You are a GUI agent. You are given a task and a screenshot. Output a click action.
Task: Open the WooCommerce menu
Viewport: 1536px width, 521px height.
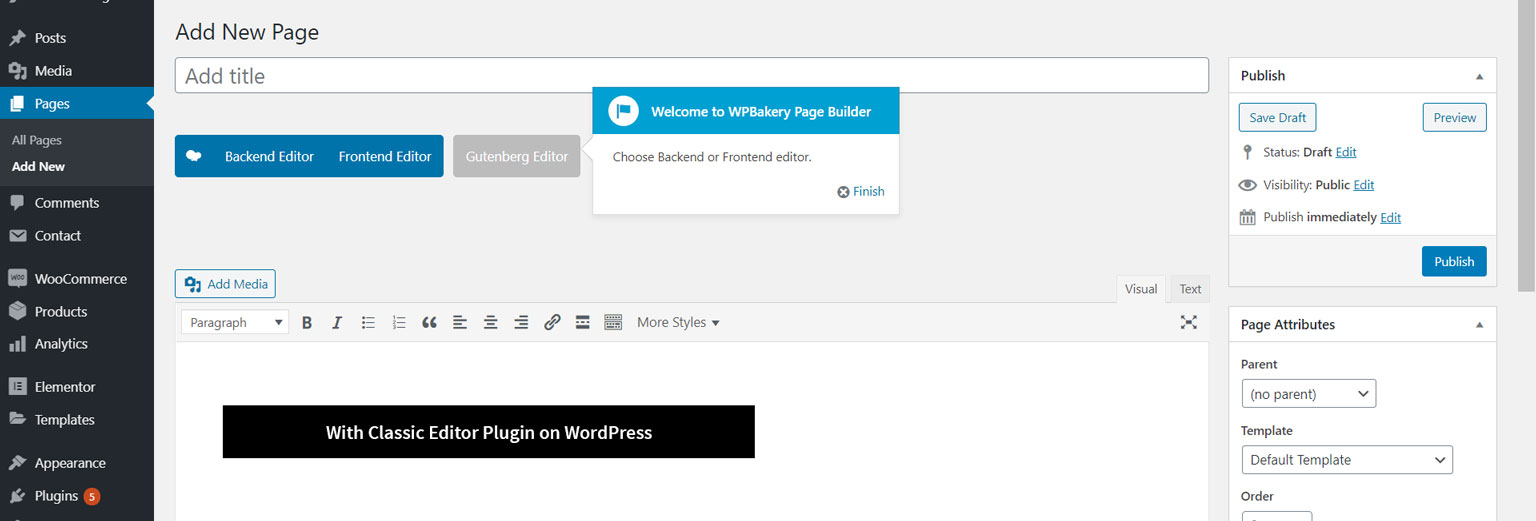coord(77,279)
